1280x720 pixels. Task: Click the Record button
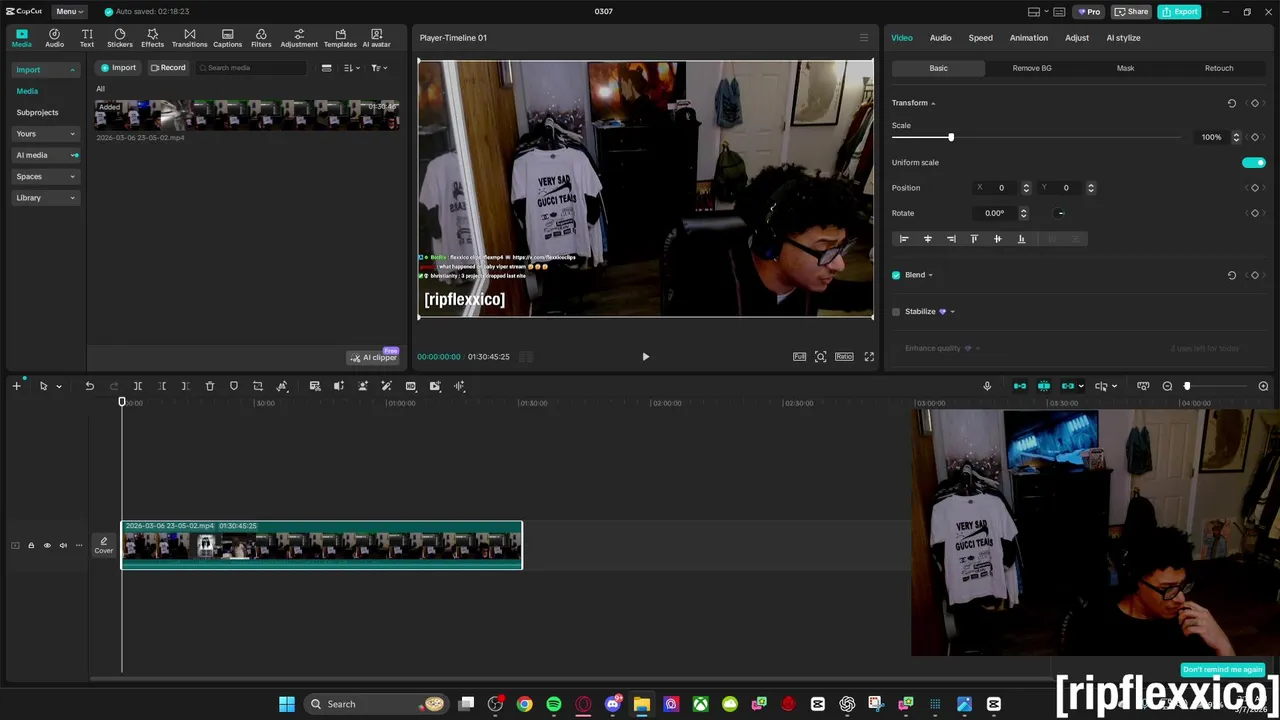tap(168, 68)
